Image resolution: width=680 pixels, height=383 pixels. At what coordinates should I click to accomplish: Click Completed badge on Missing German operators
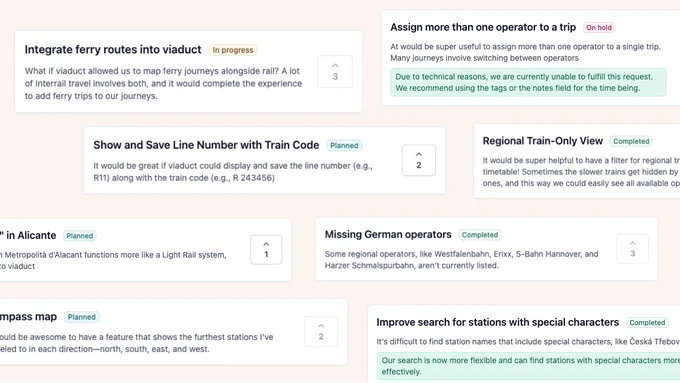click(480, 235)
